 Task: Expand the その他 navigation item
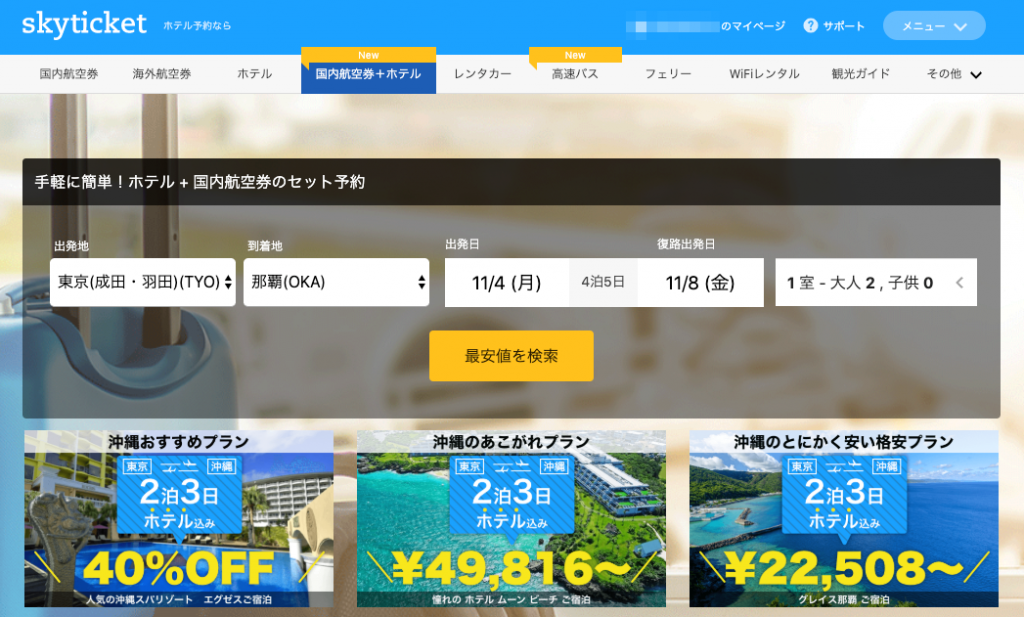tap(953, 73)
